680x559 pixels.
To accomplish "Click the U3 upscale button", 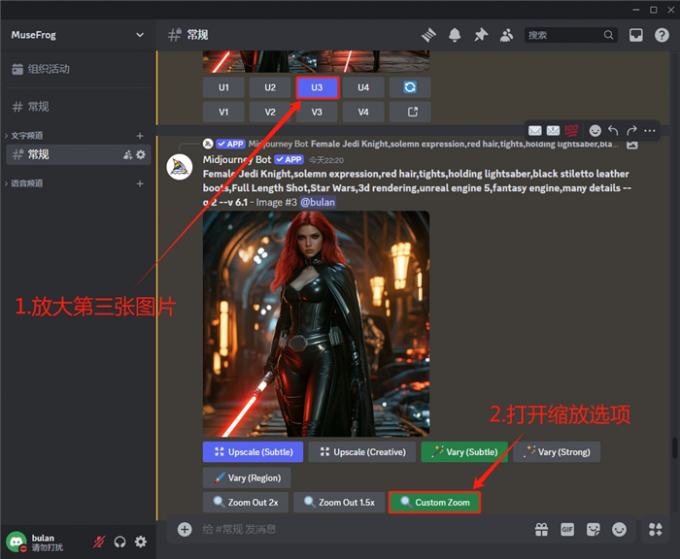I will coord(317,88).
